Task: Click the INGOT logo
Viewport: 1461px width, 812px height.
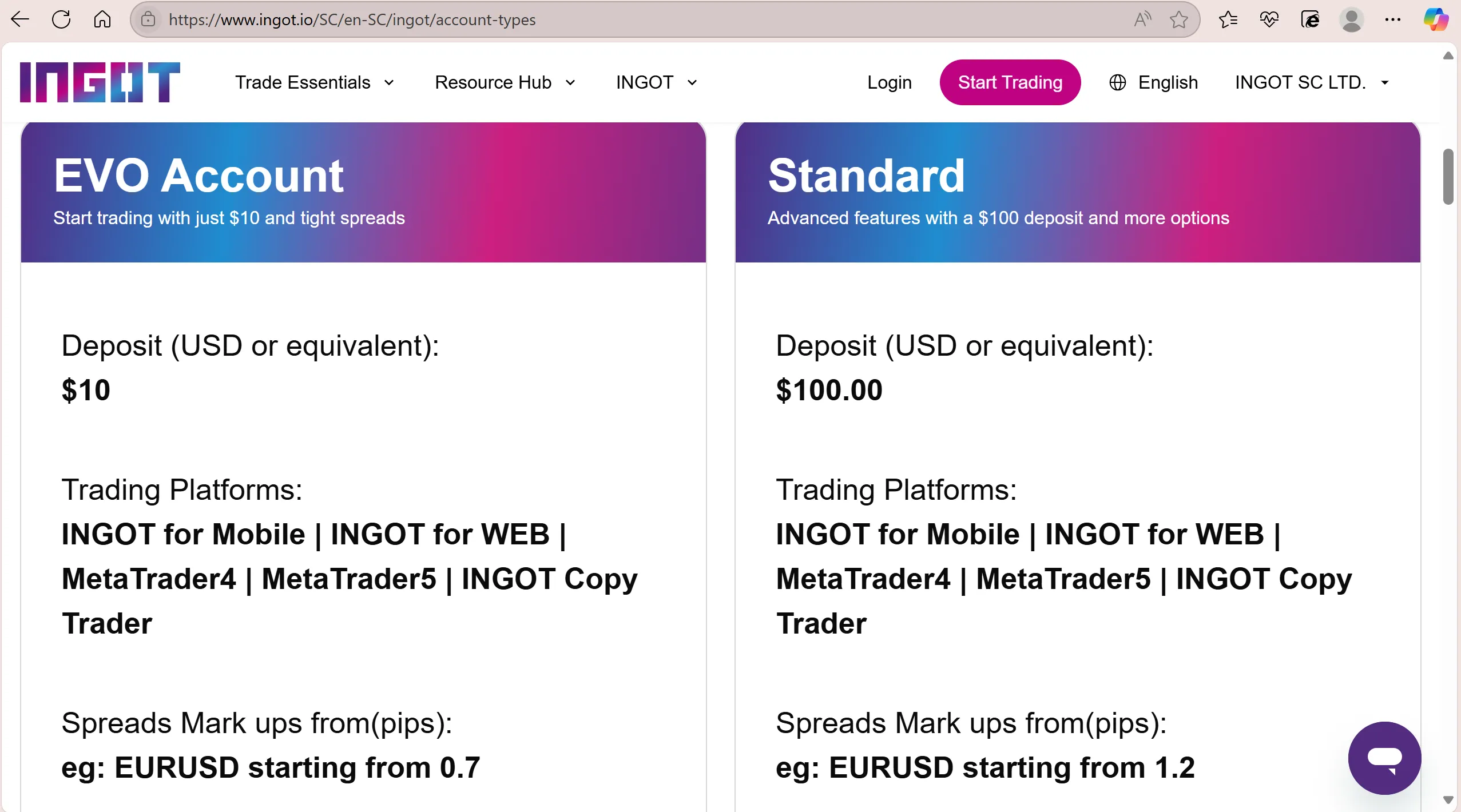Action: point(100,82)
